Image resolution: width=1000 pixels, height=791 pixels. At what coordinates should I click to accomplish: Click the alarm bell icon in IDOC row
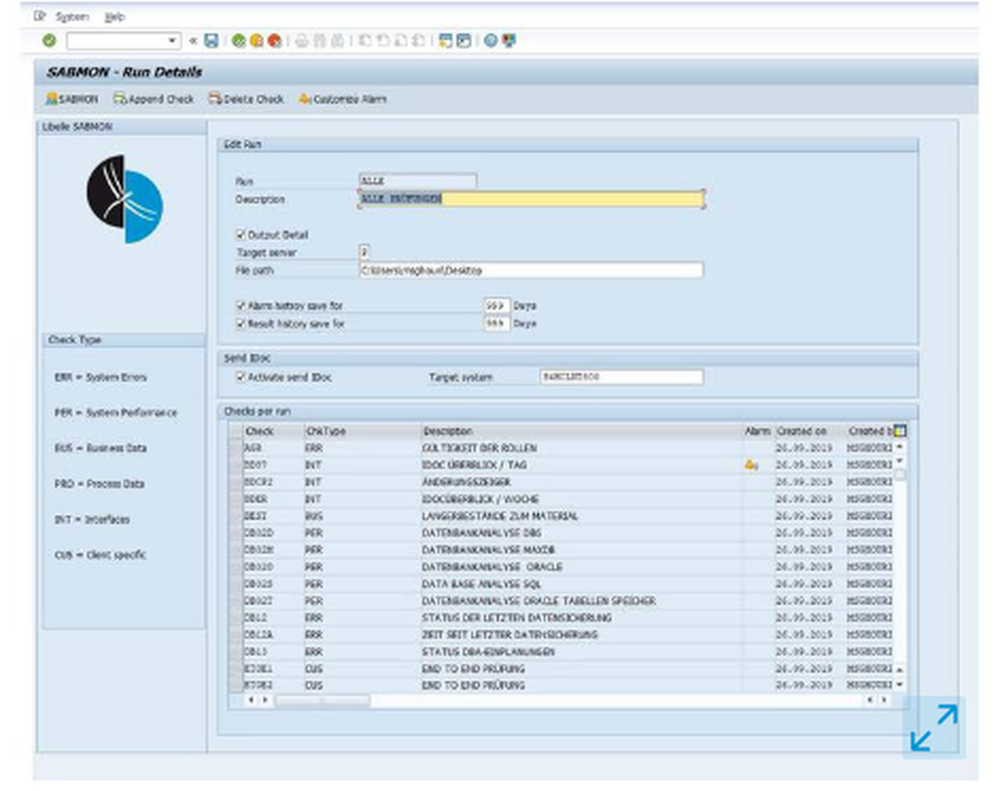[x=751, y=465]
